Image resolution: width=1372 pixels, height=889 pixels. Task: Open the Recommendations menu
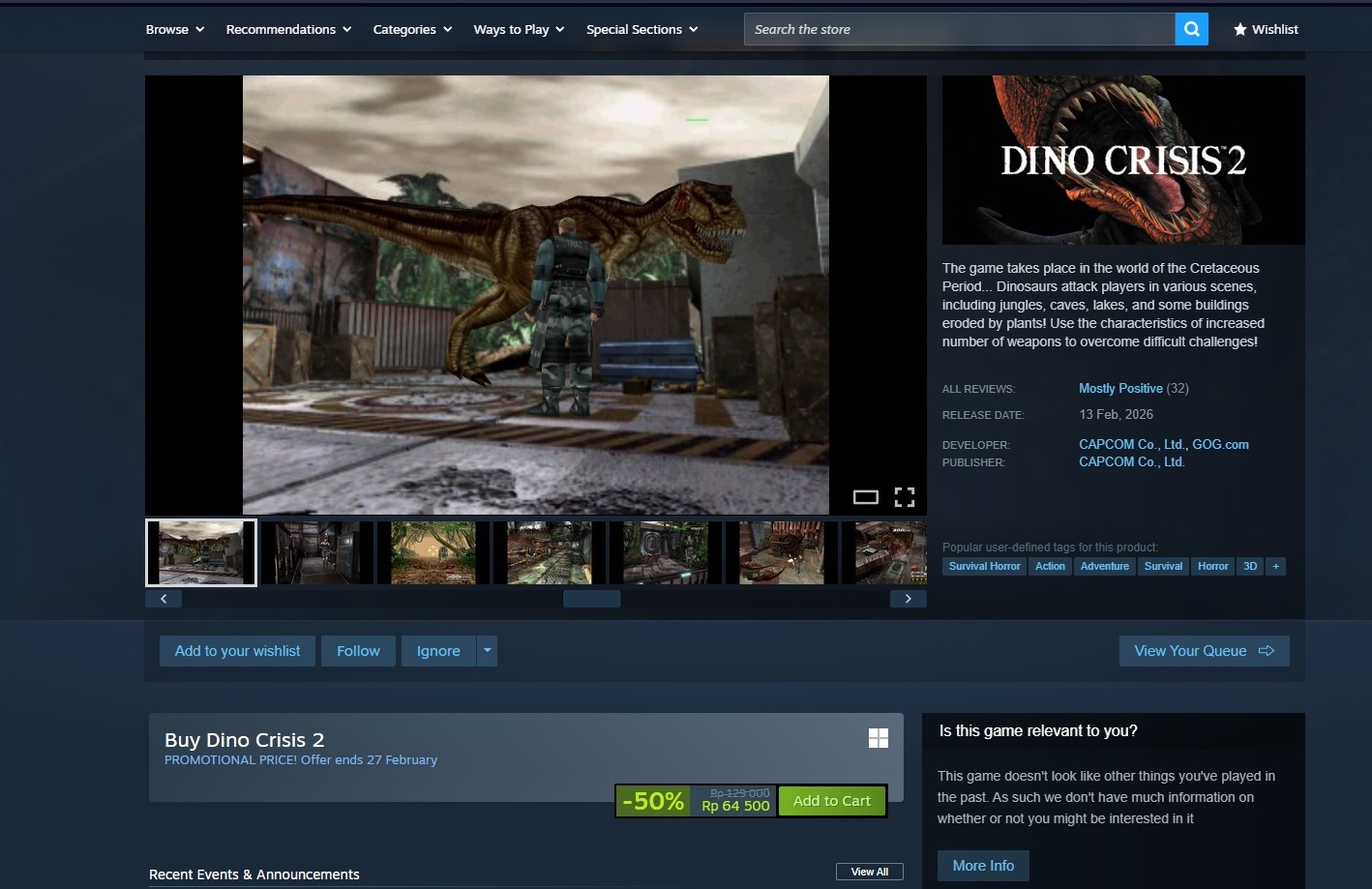(x=288, y=29)
